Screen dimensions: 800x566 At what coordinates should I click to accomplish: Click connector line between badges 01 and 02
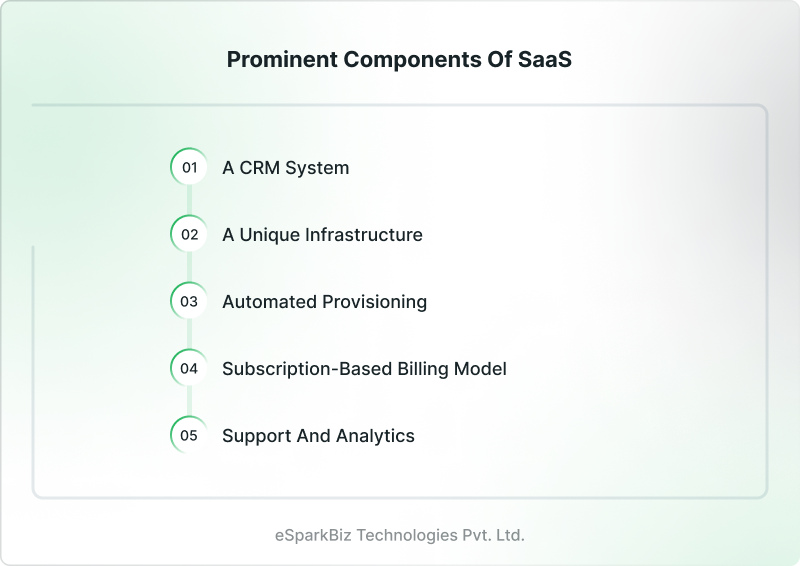pos(189,200)
